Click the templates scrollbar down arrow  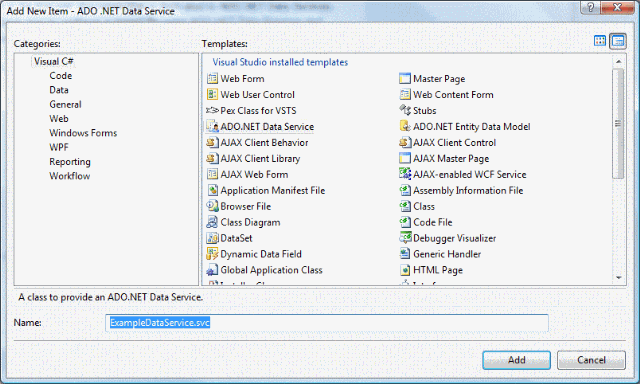point(618,278)
